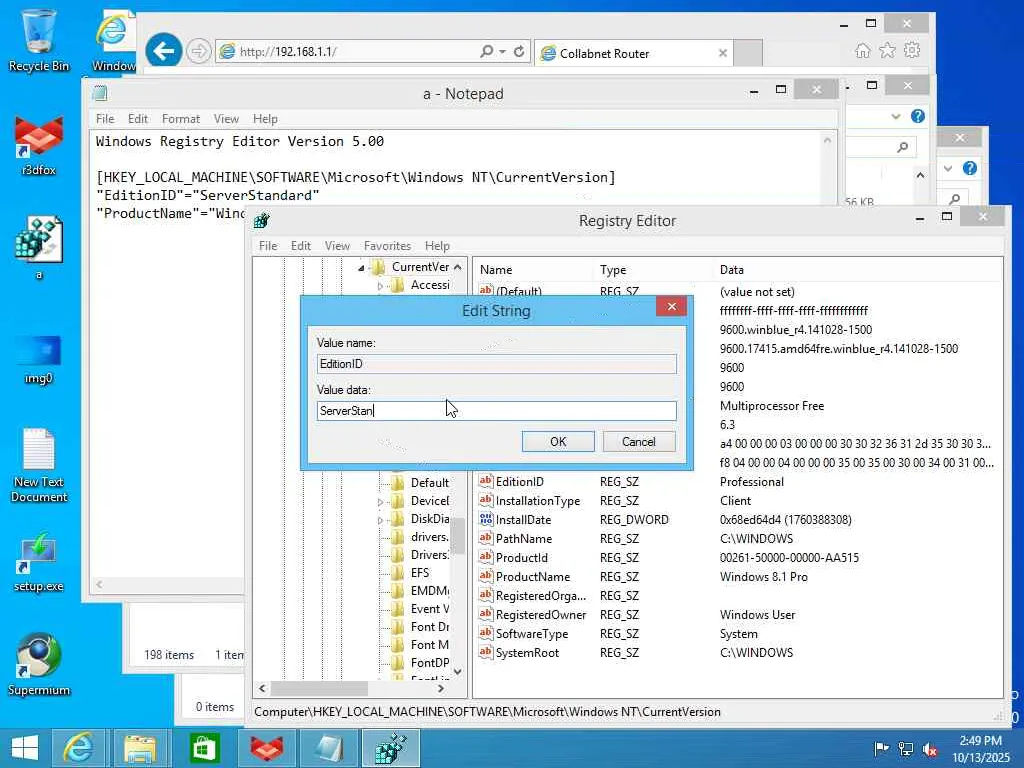
Task: Select the SystemRoot value row
Action: tap(527, 652)
